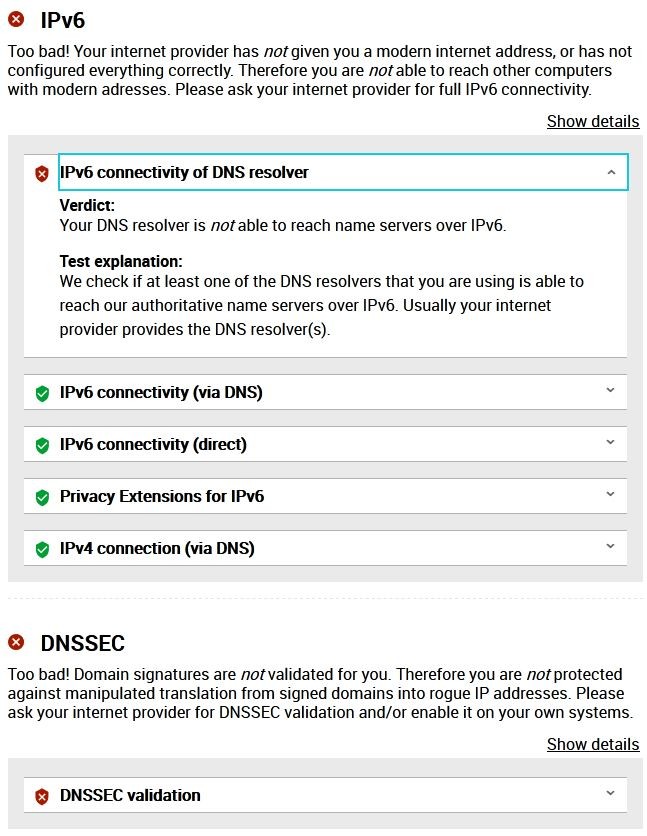Click the DNSSEC validation row title

130,795
